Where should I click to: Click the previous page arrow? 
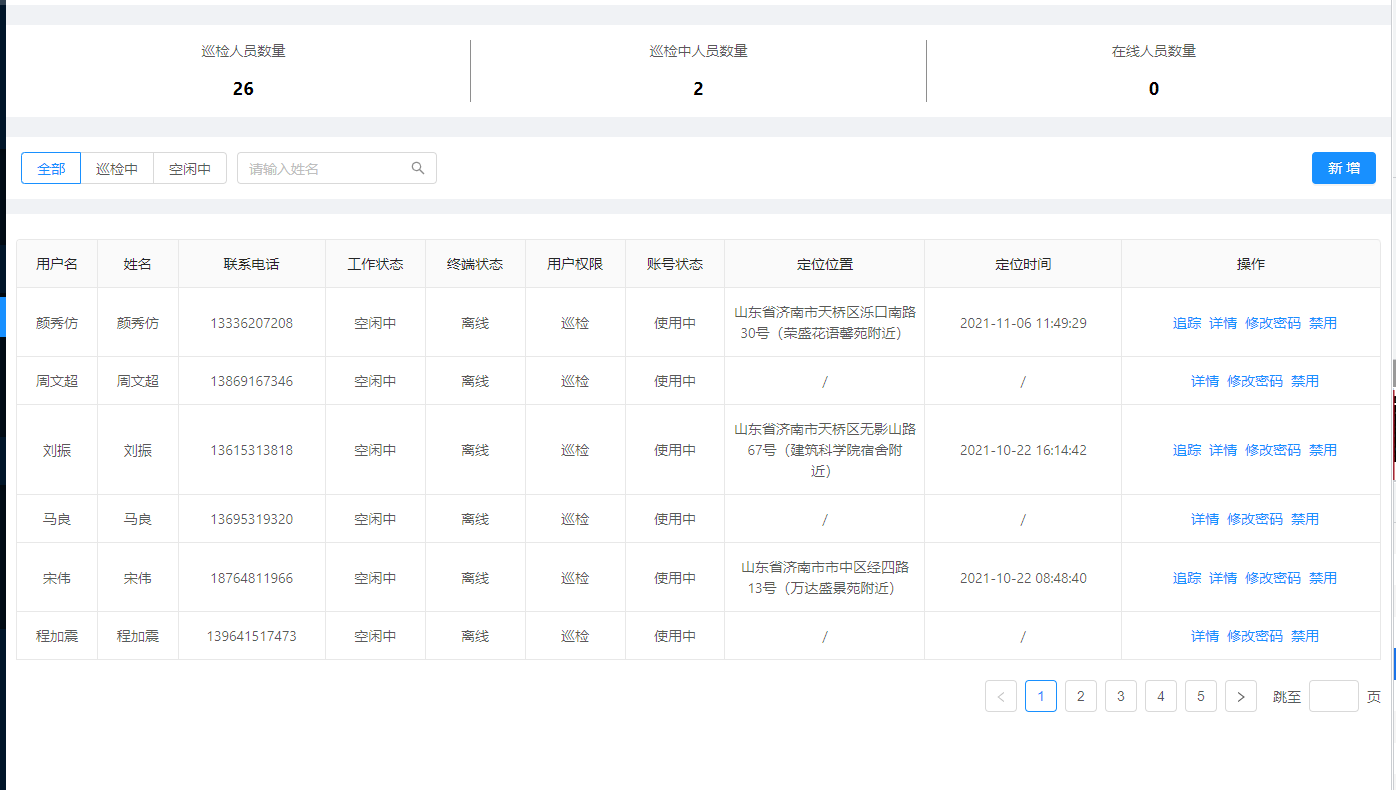tap(1001, 696)
